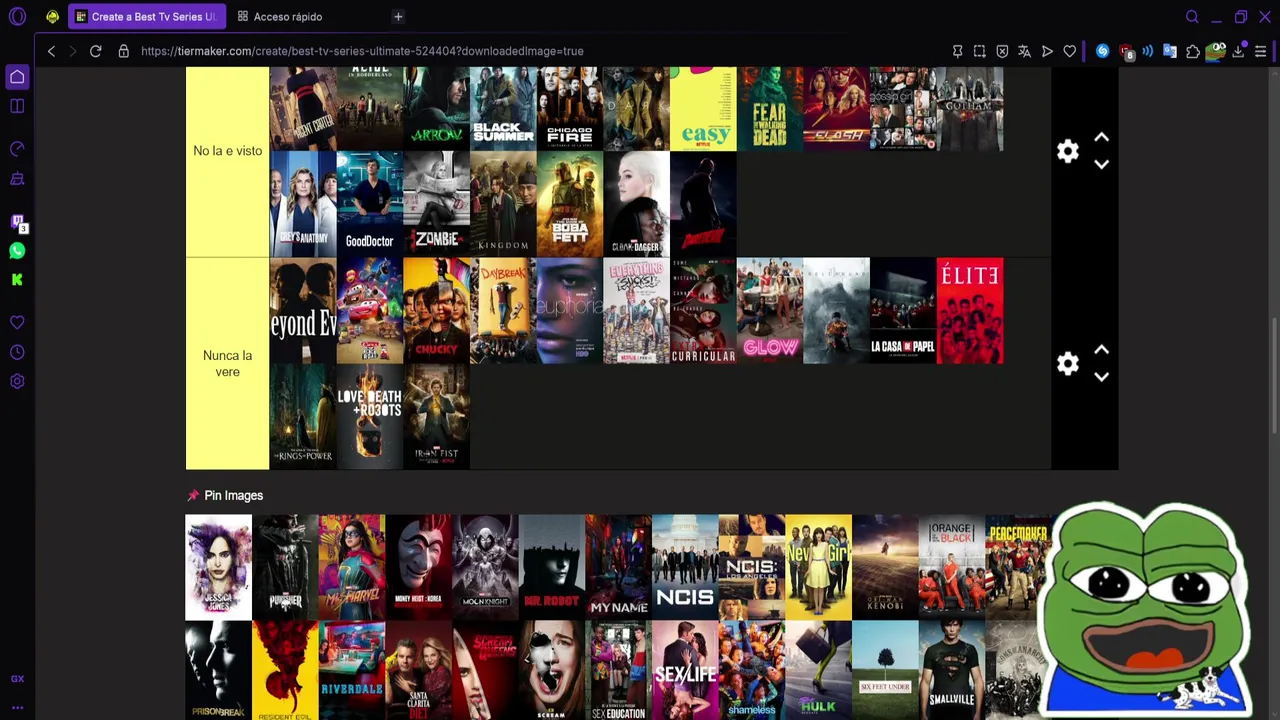This screenshot has height=720, width=1280.
Task: Move 'No la e visto' row up
Action: click(1101, 137)
